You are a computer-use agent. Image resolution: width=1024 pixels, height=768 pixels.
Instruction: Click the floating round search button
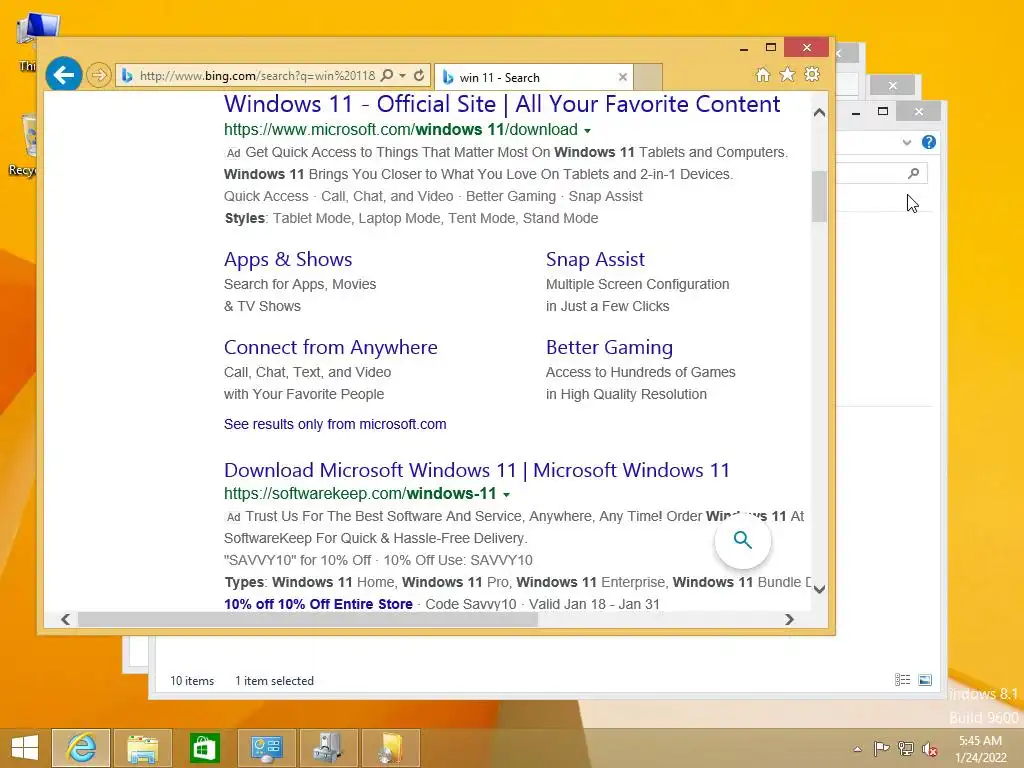click(743, 540)
